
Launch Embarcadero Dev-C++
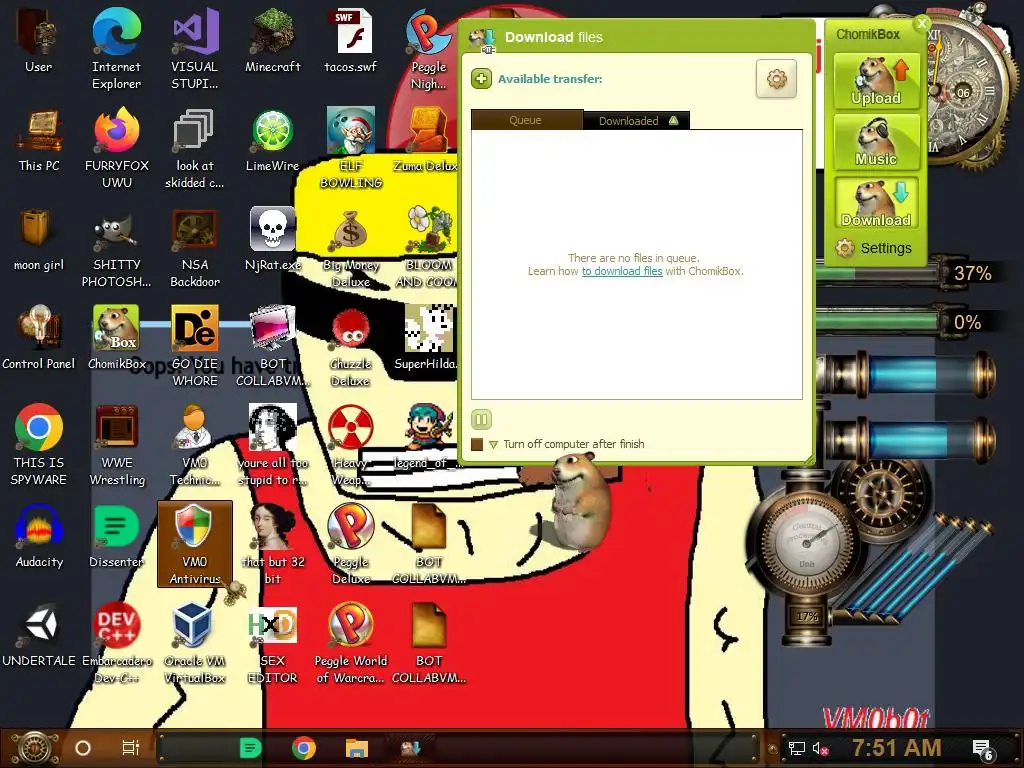(x=116, y=643)
